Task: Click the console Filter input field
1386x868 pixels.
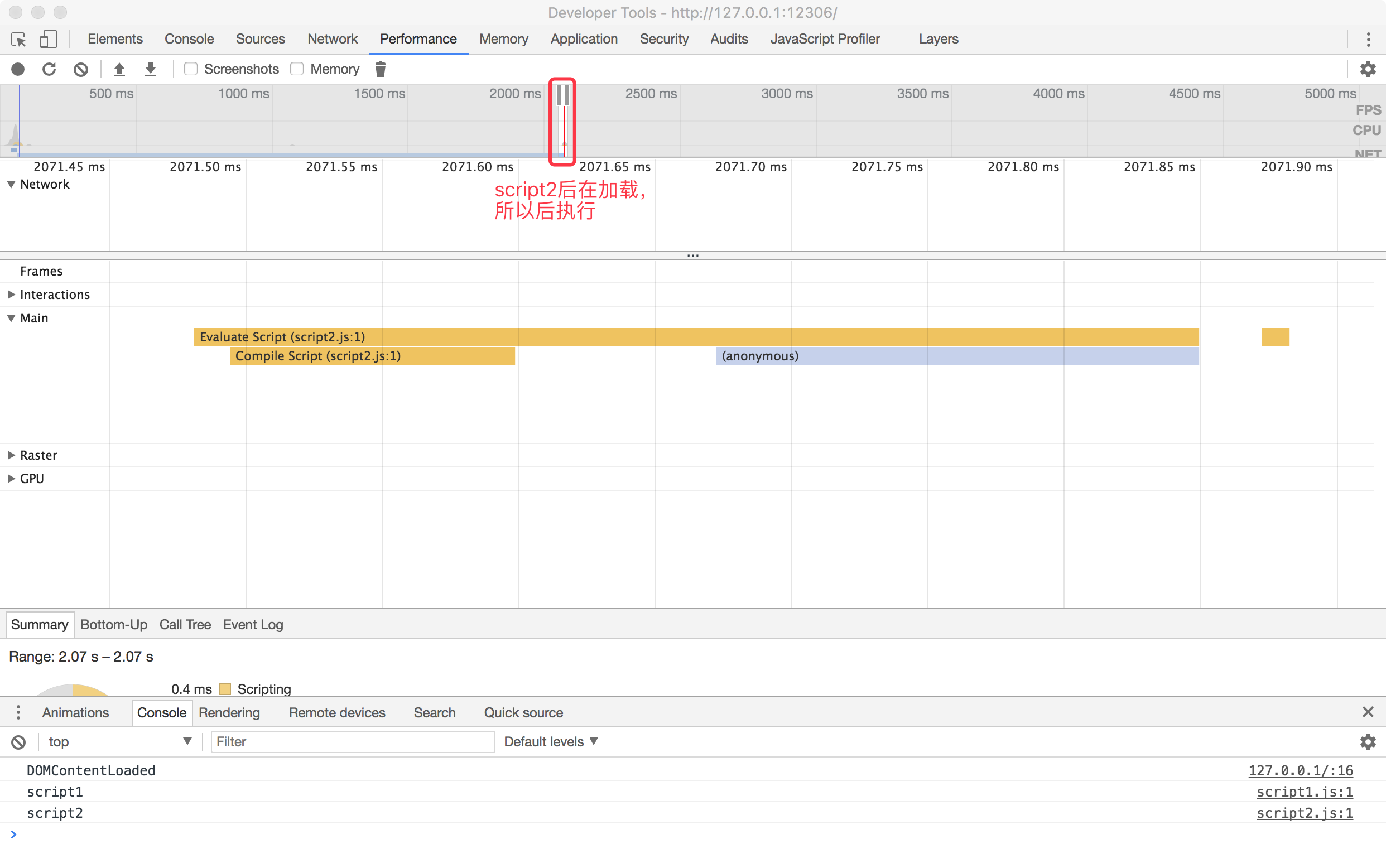Action: [x=353, y=742]
